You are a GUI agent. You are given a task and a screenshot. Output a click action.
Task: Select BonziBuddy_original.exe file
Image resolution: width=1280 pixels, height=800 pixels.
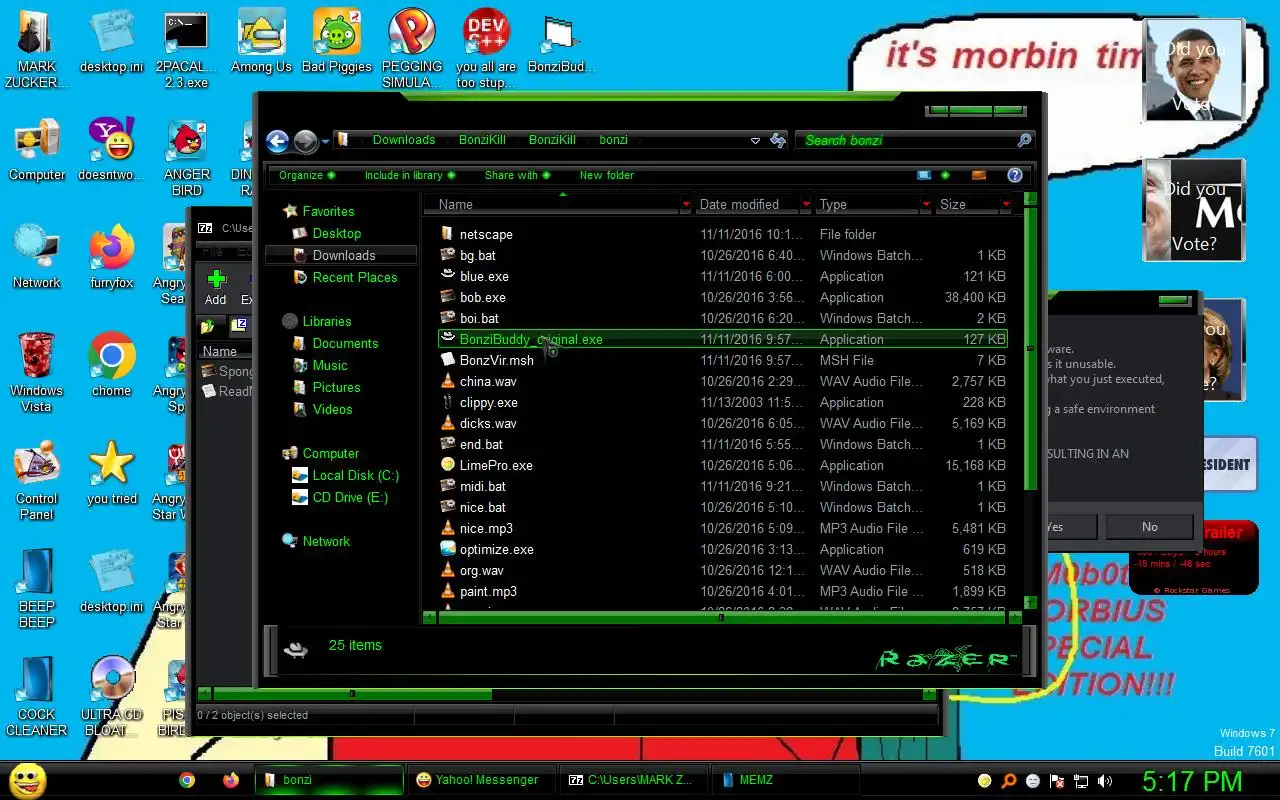tap(722, 339)
